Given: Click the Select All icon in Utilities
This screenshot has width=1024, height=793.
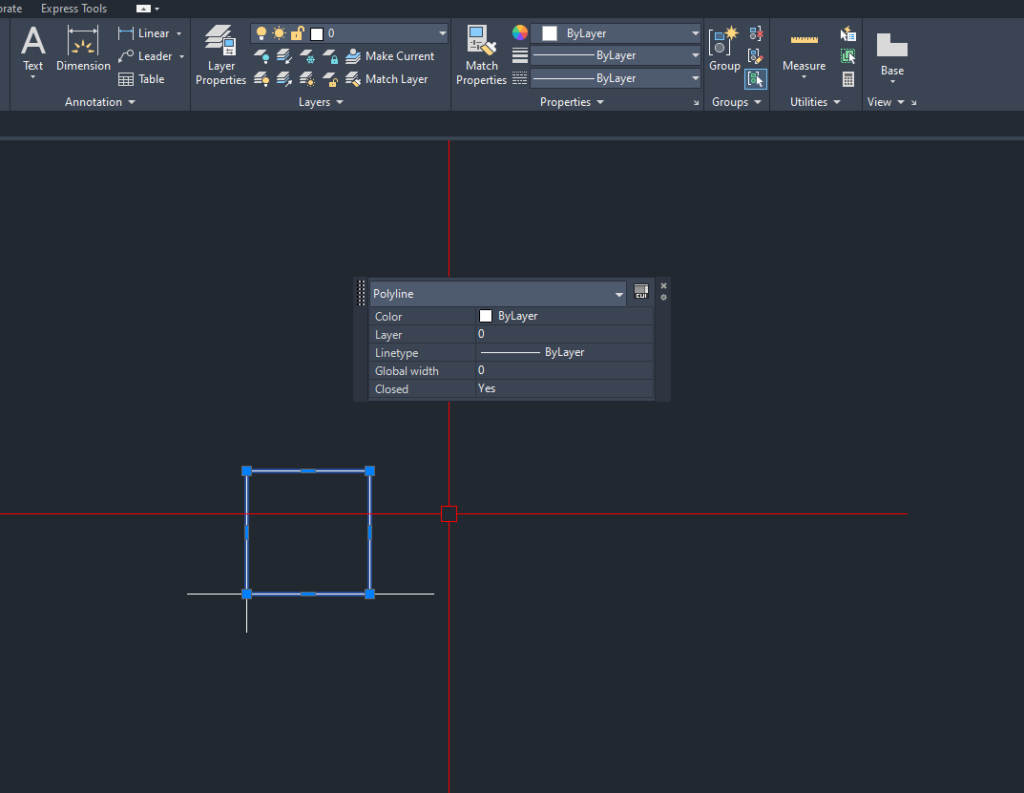Looking at the screenshot, I should 848,56.
